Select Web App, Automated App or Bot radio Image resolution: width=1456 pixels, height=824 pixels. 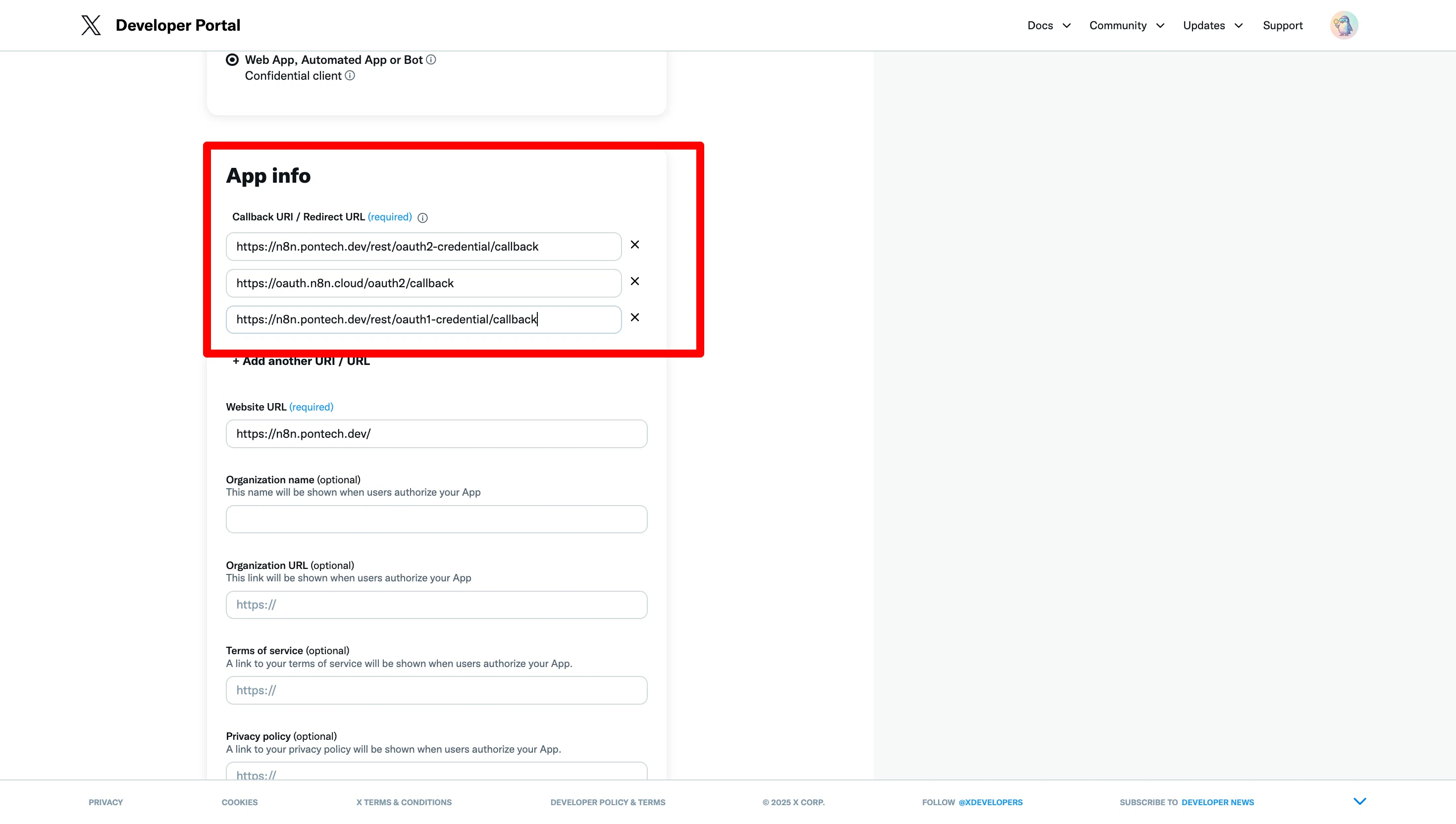[232, 59]
